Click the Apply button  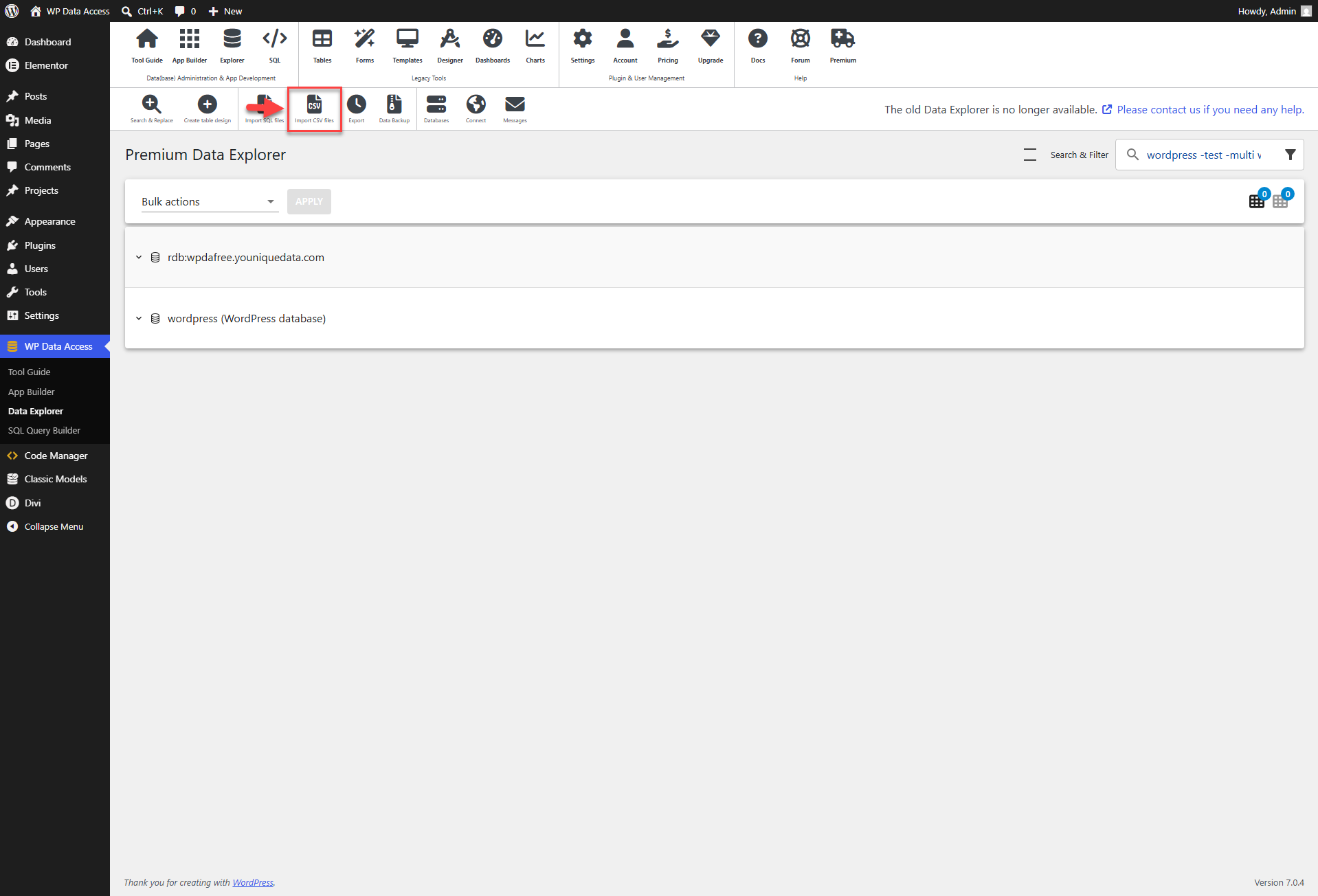pos(309,201)
